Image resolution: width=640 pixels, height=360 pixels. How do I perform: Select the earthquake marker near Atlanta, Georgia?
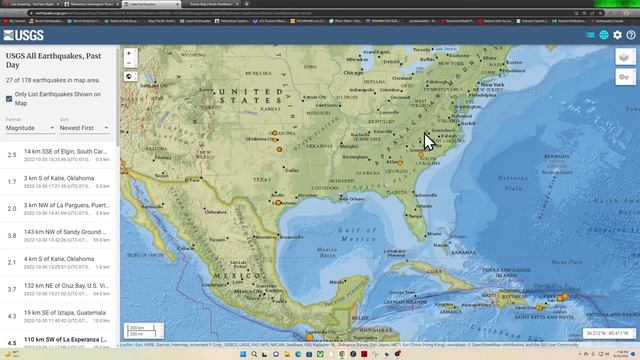(400, 163)
